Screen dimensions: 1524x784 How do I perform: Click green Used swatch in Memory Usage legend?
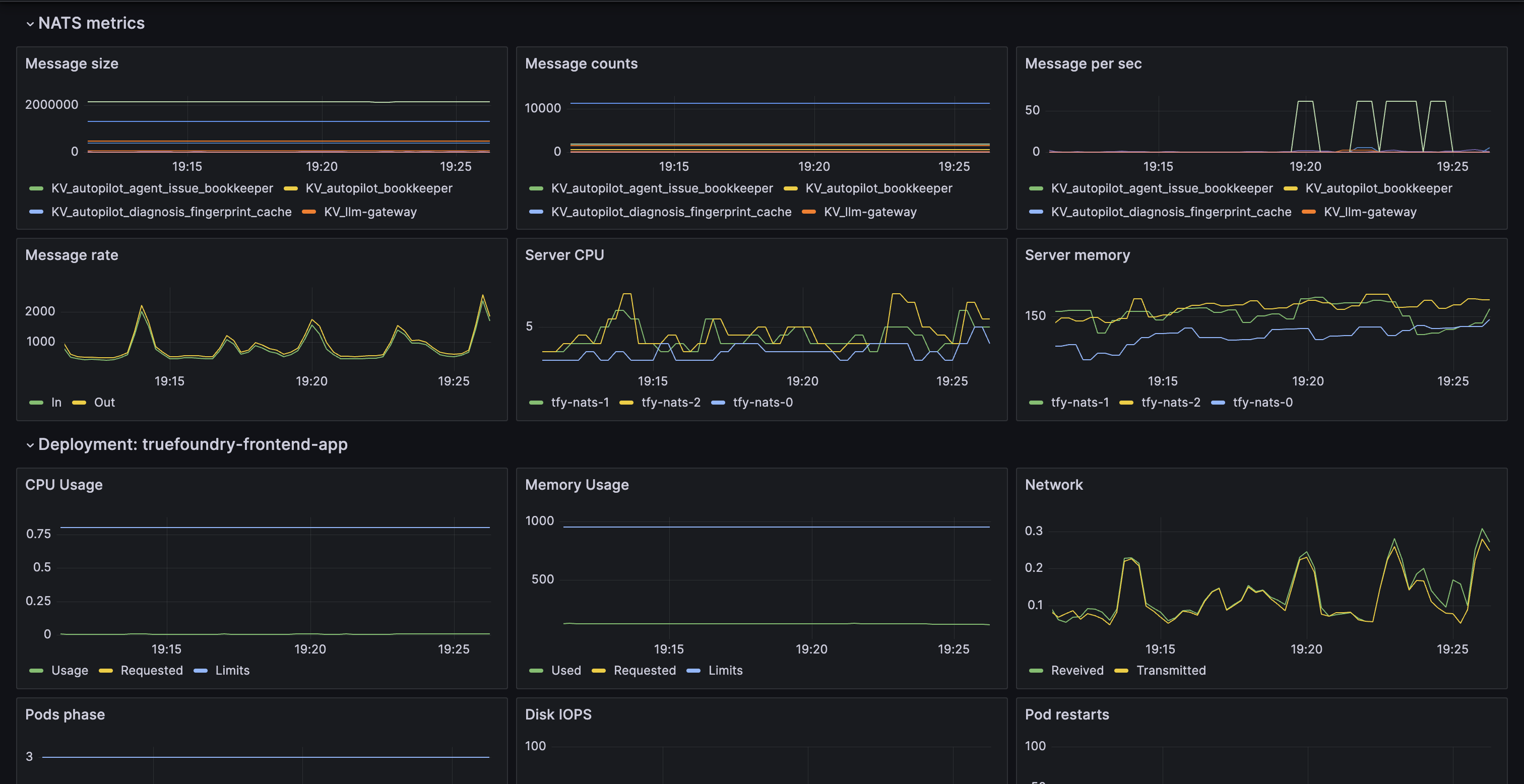[x=536, y=671]
